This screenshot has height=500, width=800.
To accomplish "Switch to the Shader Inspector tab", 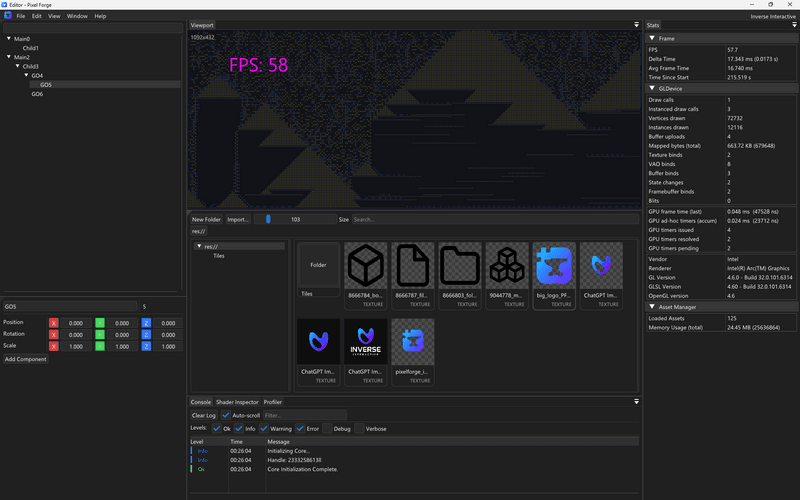I will [x=237, y=402].
